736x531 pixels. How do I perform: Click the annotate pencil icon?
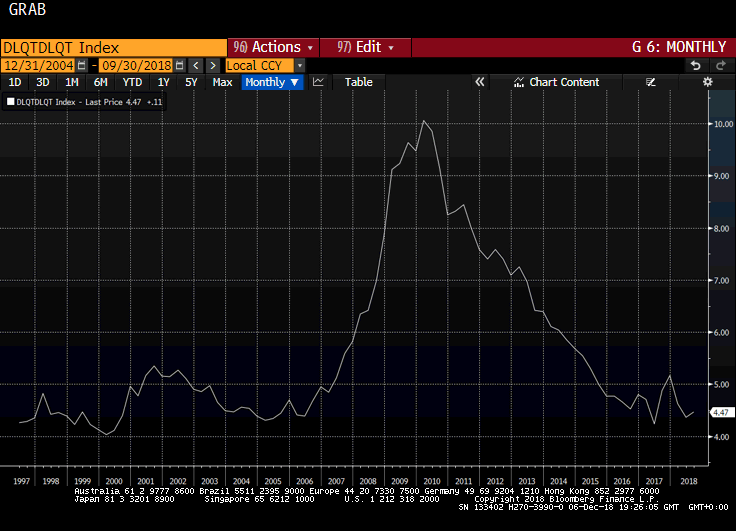651,82
